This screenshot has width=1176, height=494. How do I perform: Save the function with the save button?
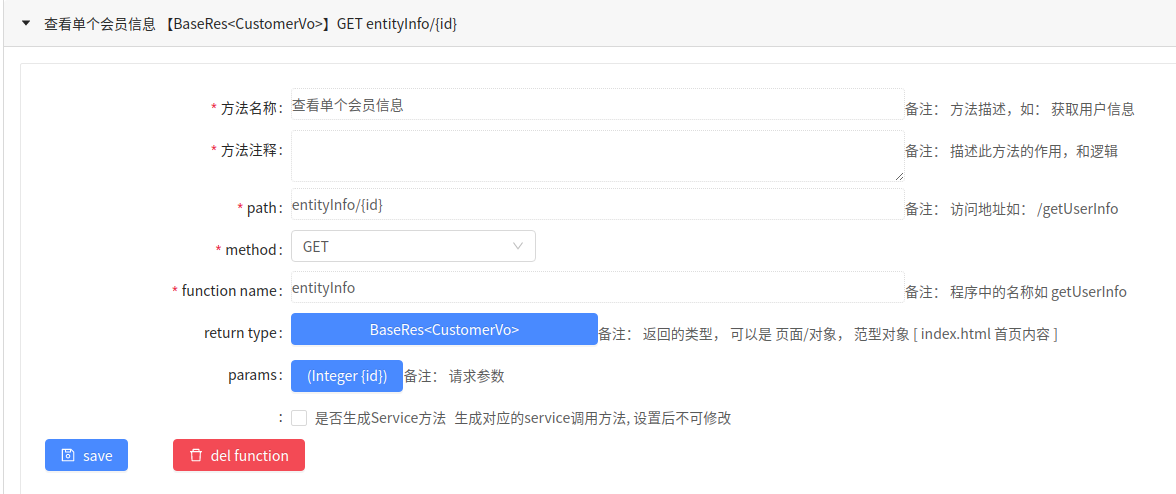click(x=86, y=455)
